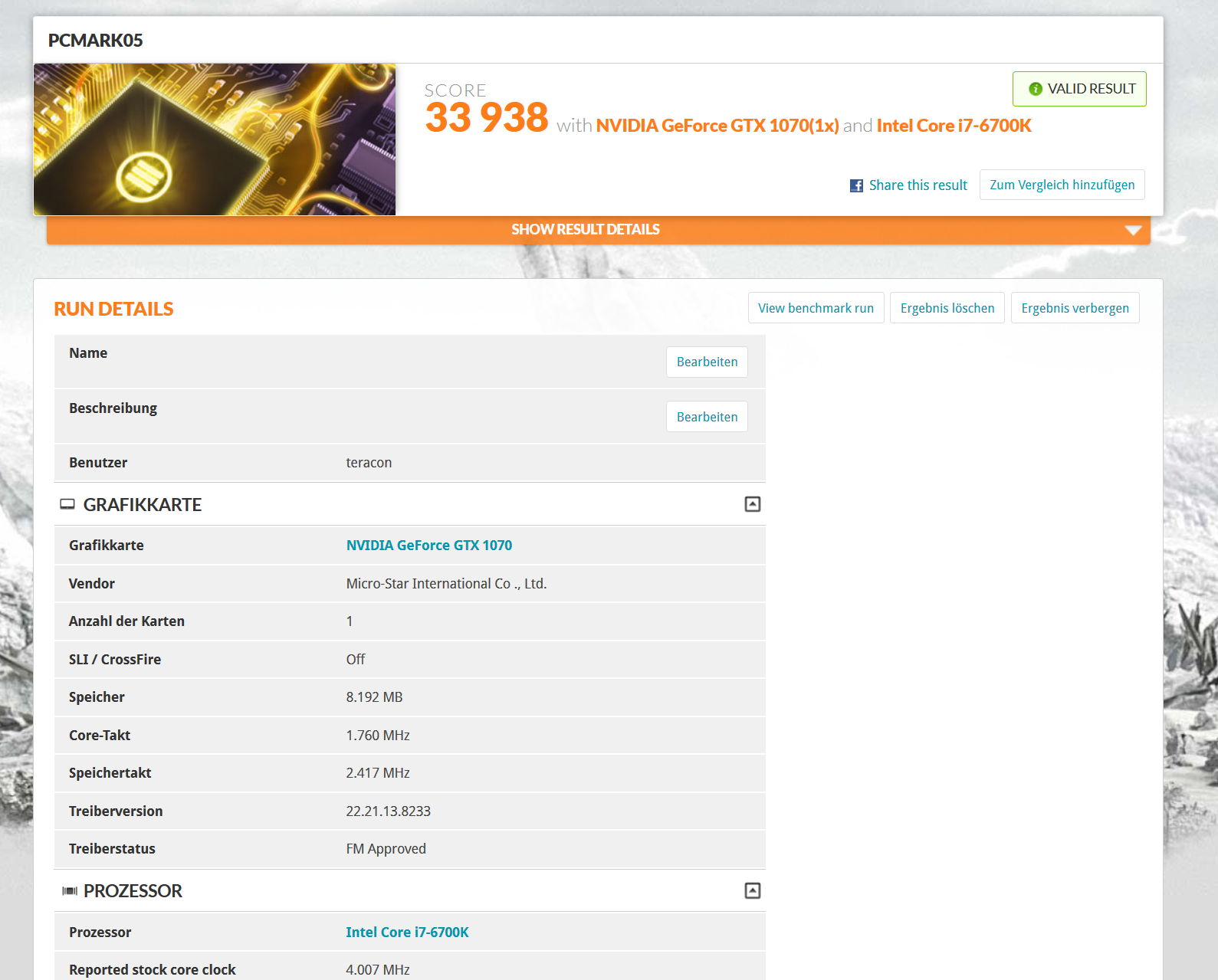Click Ergebnis verbergen button

pos(1075,308)
